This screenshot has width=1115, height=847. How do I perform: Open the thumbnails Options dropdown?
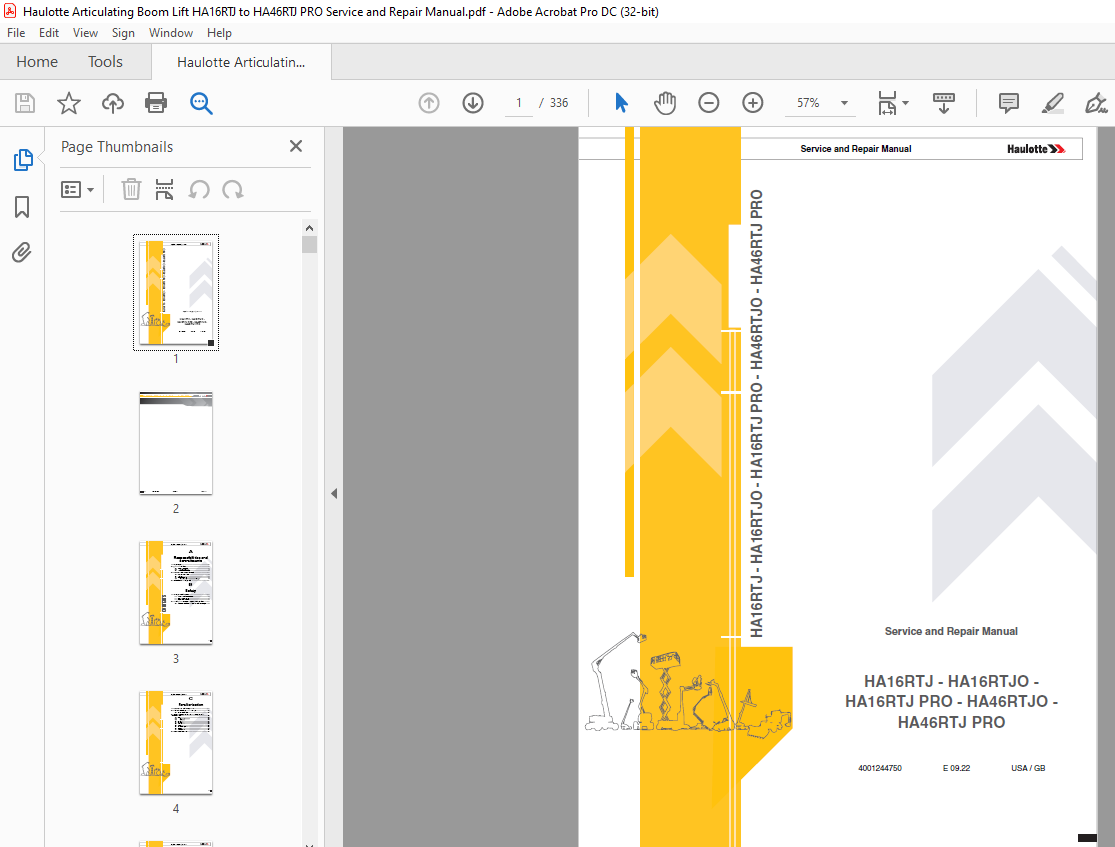pos(78,189)
